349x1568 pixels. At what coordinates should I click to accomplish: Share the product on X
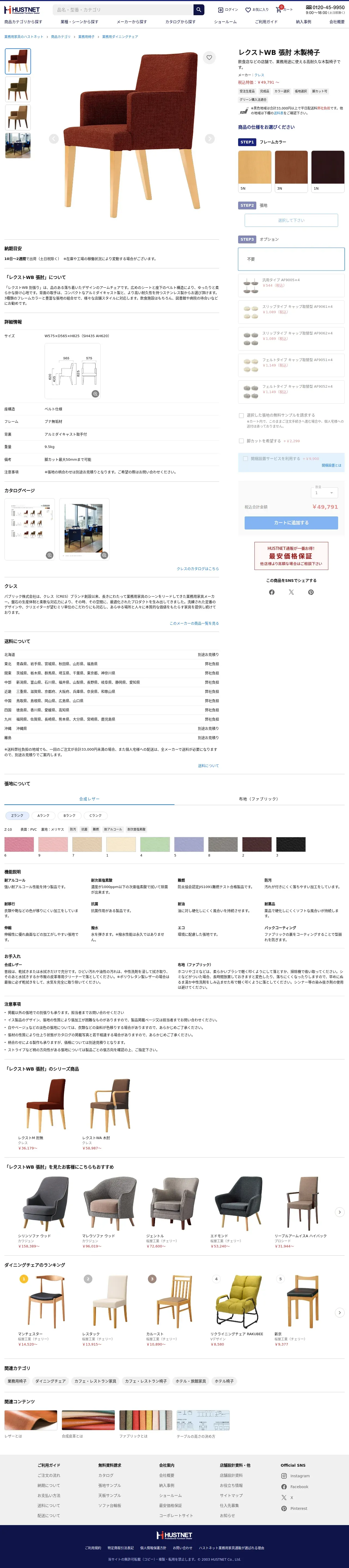coord(291,592)
